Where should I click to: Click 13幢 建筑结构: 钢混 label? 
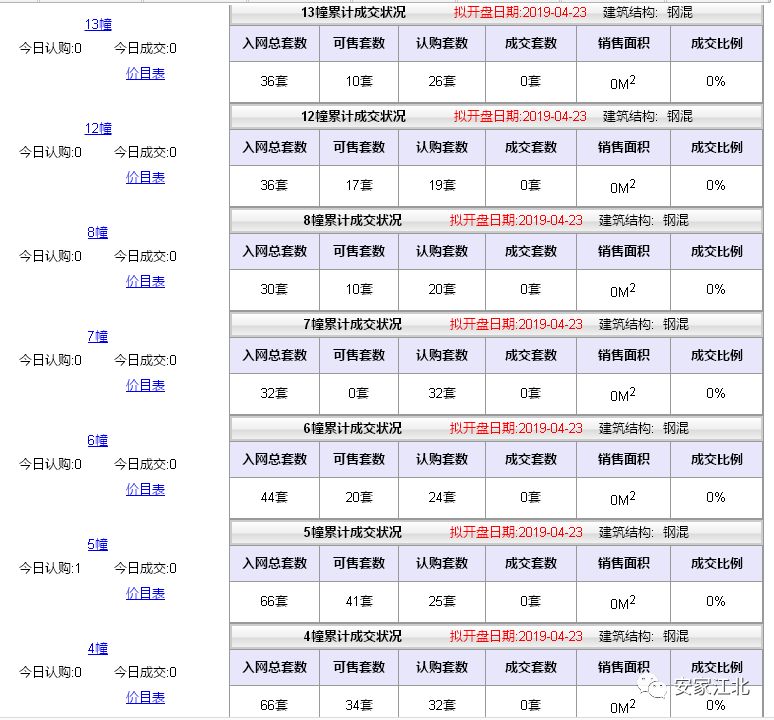click(648, 12)
